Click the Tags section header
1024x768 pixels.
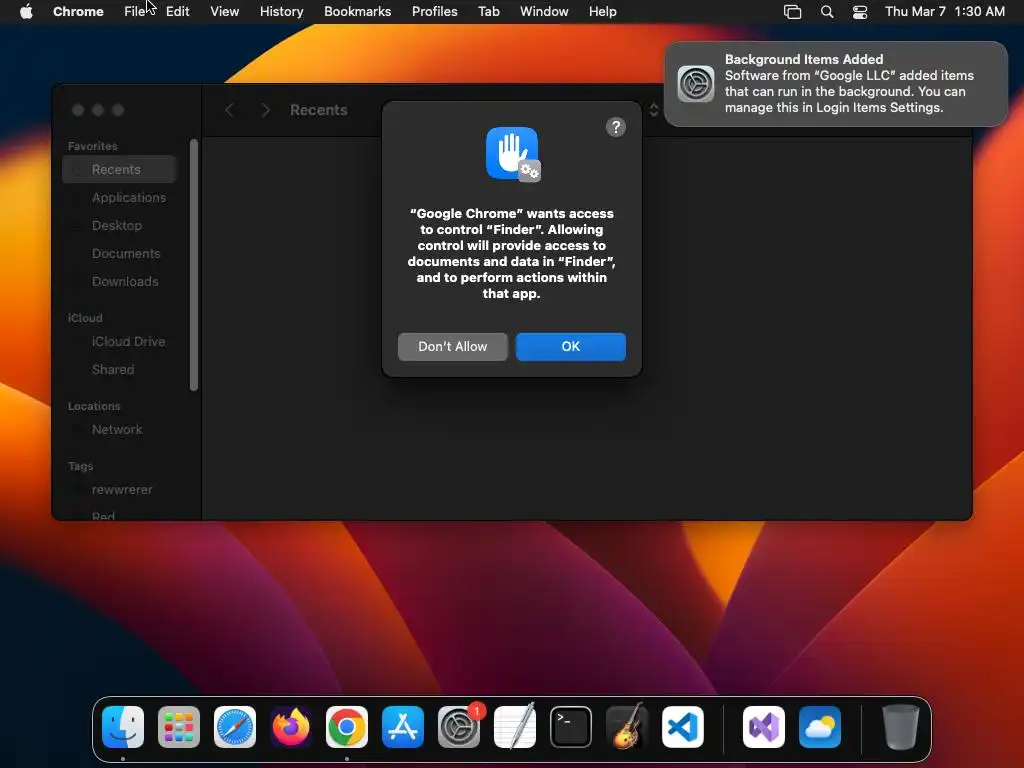[80, 466]
